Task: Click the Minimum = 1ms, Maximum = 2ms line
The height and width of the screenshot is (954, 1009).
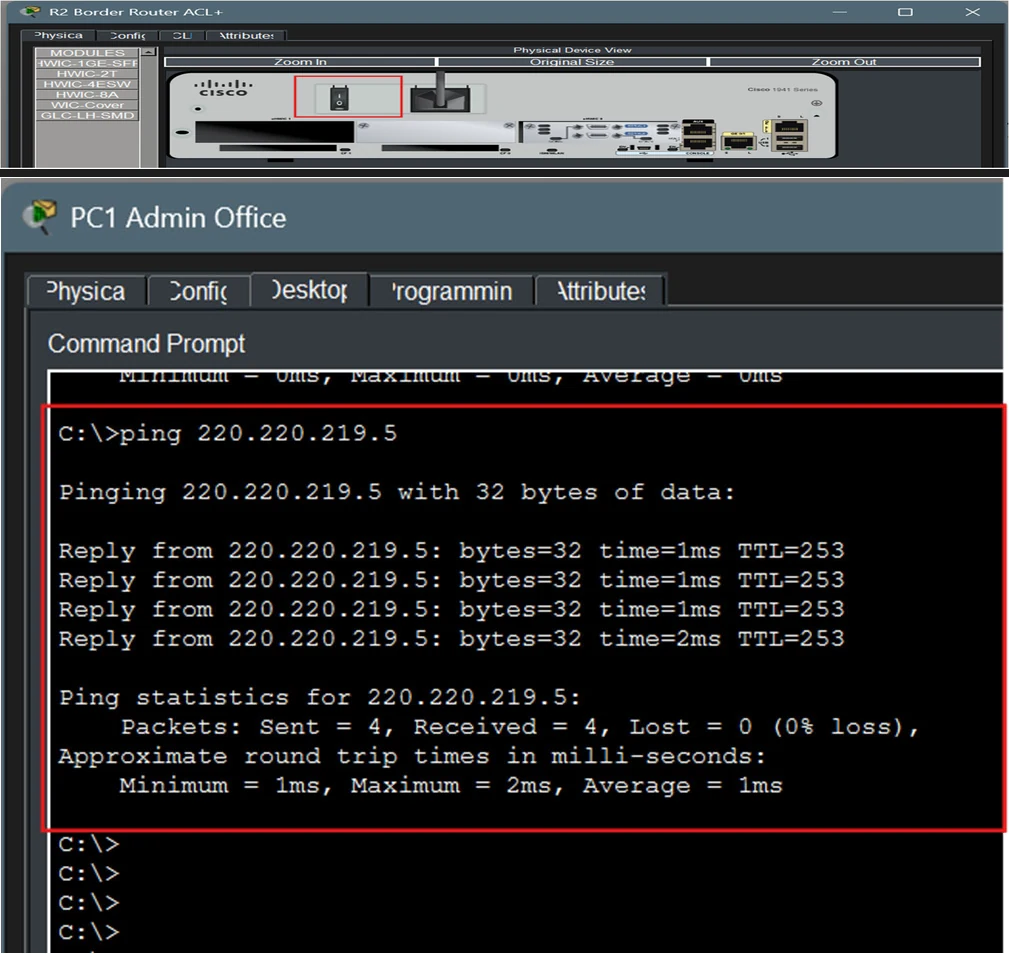Action: coord(450,785)
